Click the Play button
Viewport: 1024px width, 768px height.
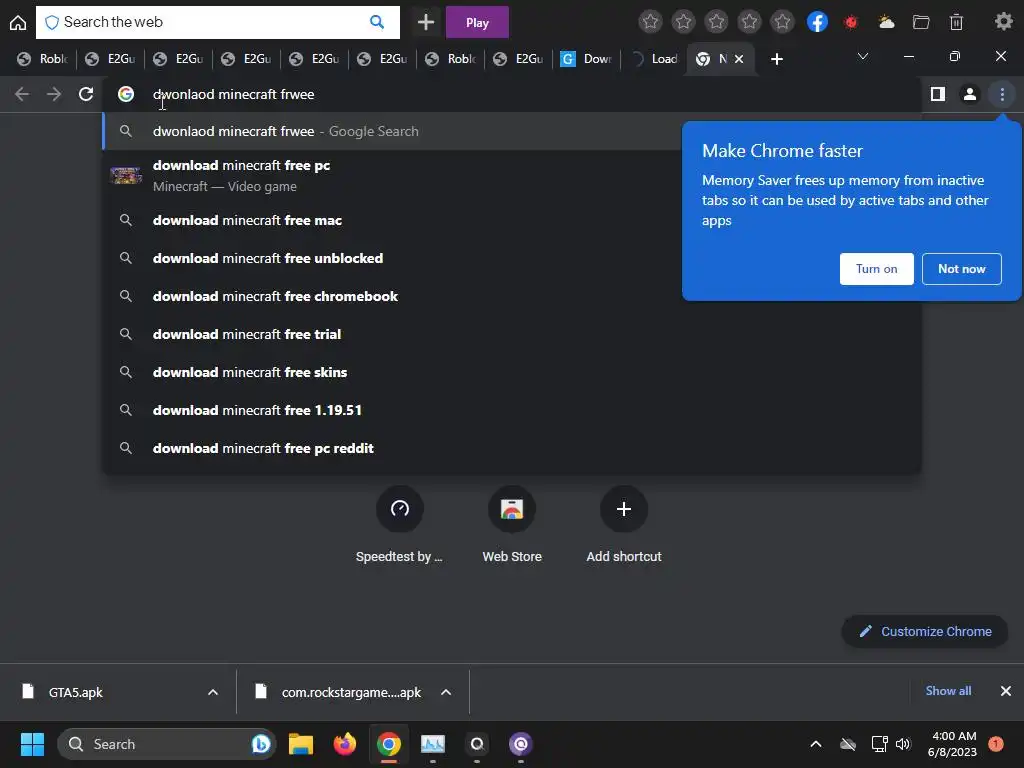coord(477,22)
